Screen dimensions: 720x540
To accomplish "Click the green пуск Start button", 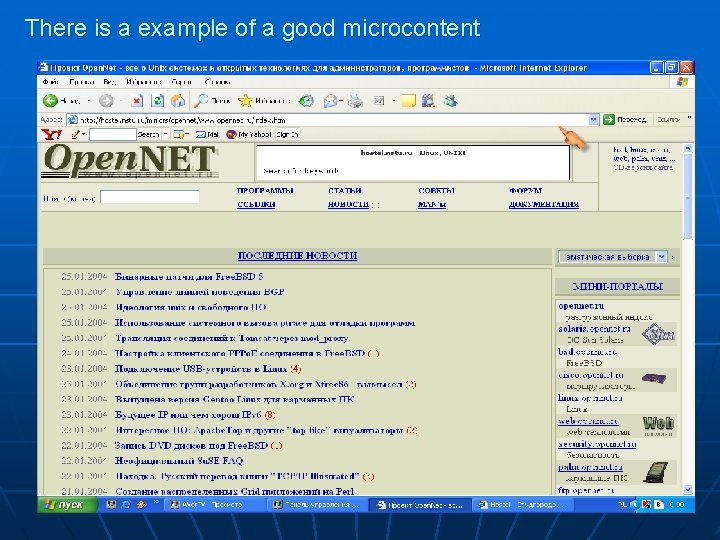I will (x=68, y=504).
